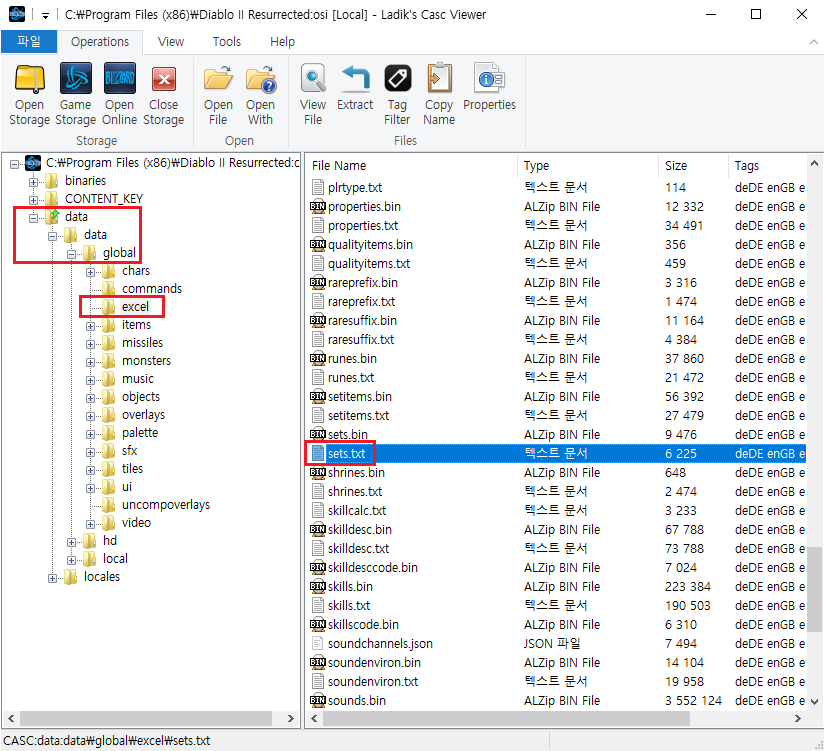Select the missiles folder in tree

[142, 343]
